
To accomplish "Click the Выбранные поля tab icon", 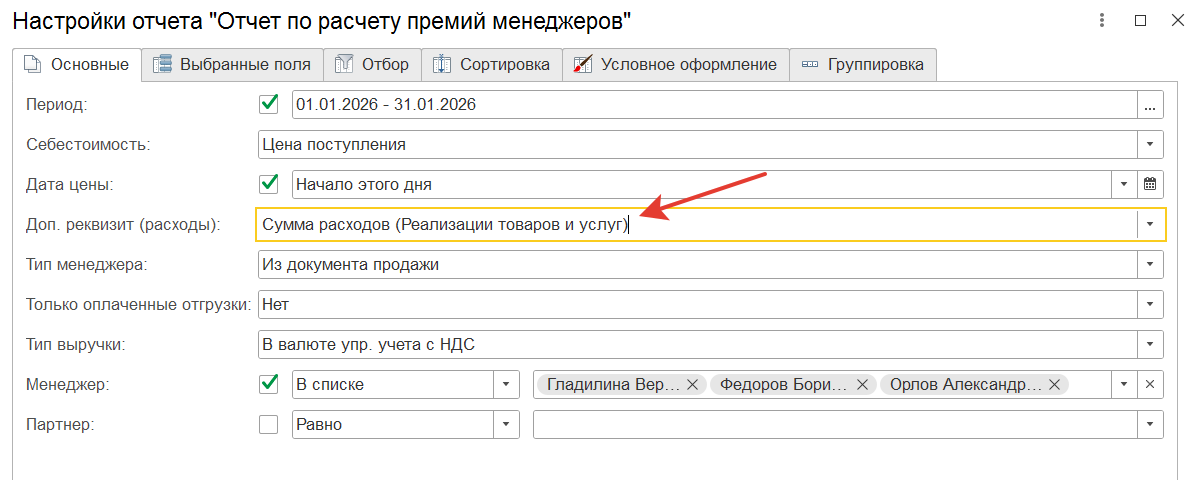I will (162, 65).
